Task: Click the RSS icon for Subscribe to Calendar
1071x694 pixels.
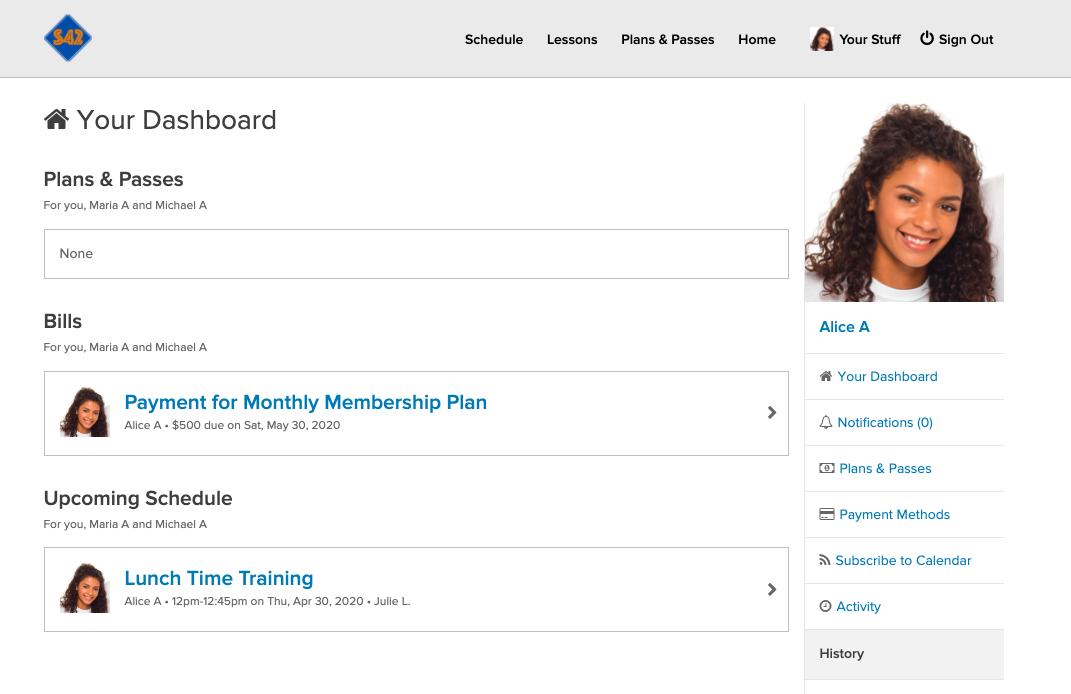Action: click(825, 561)
